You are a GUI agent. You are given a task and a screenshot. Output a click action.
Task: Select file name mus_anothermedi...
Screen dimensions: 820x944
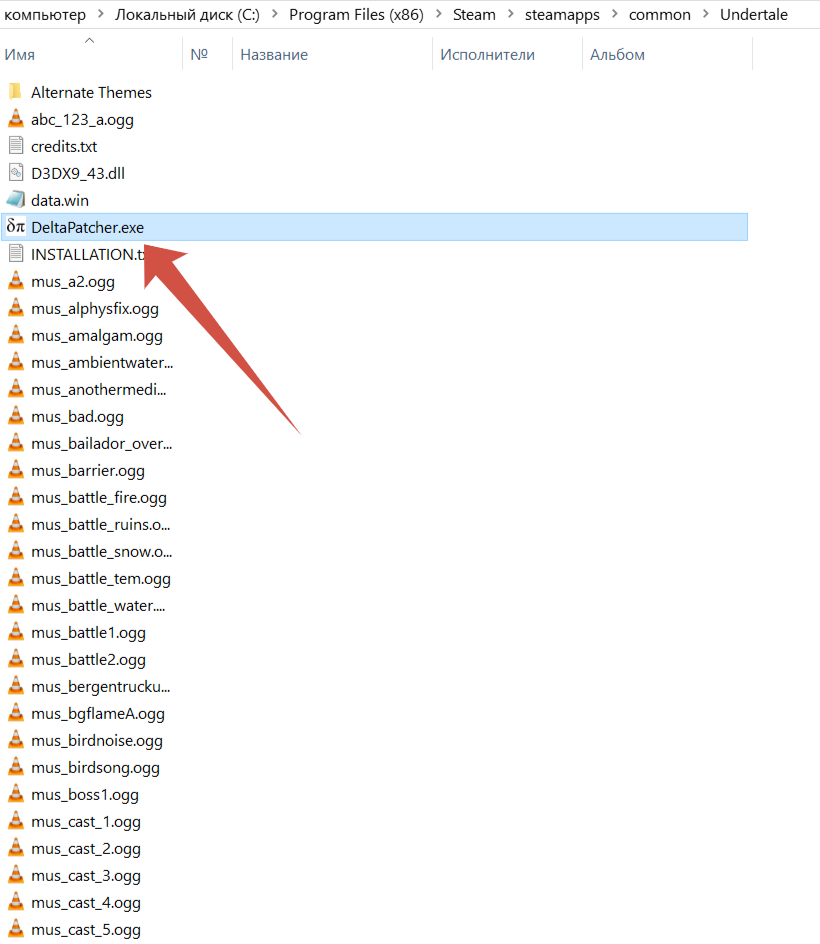coord(99,390)
